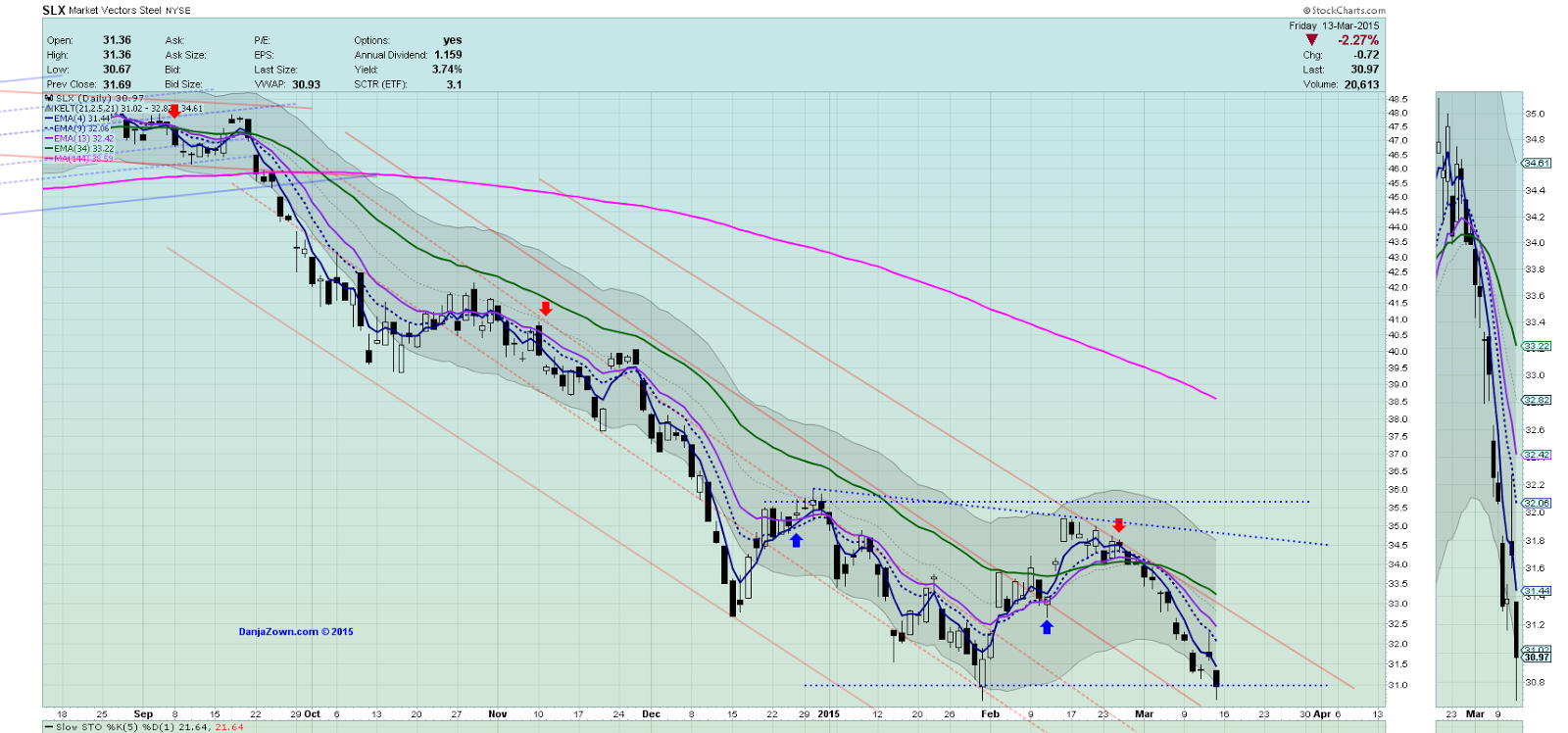Viewport: 1568px width, 733px height.
Task: Click the 48.5 price axis label
Action: pos(1398,99)
